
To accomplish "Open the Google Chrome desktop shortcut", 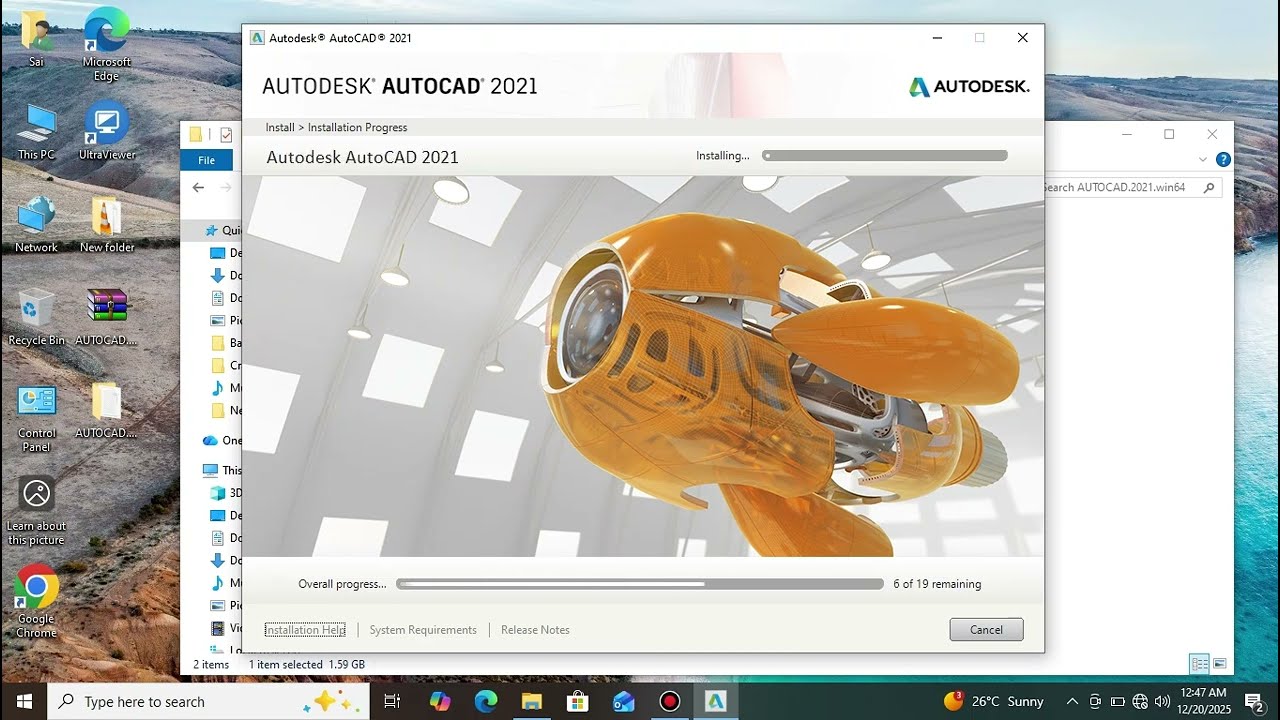I will 36,602.
